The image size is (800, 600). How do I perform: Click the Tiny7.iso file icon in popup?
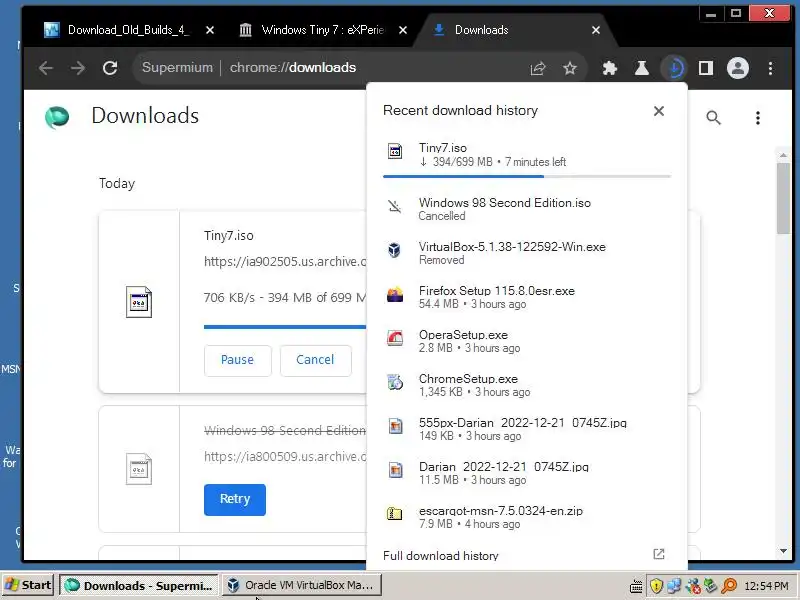(395, 152)
